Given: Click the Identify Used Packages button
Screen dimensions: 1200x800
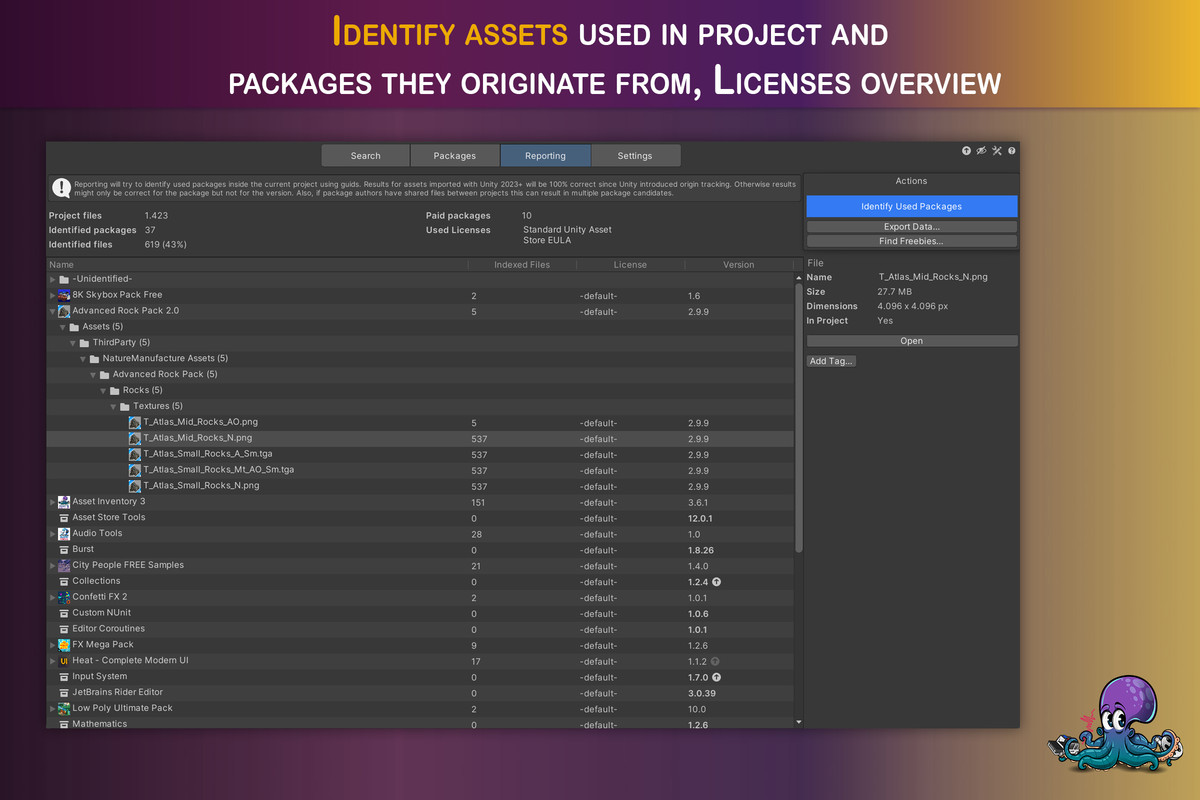Looking at the screenshot, I should point(911,205).
